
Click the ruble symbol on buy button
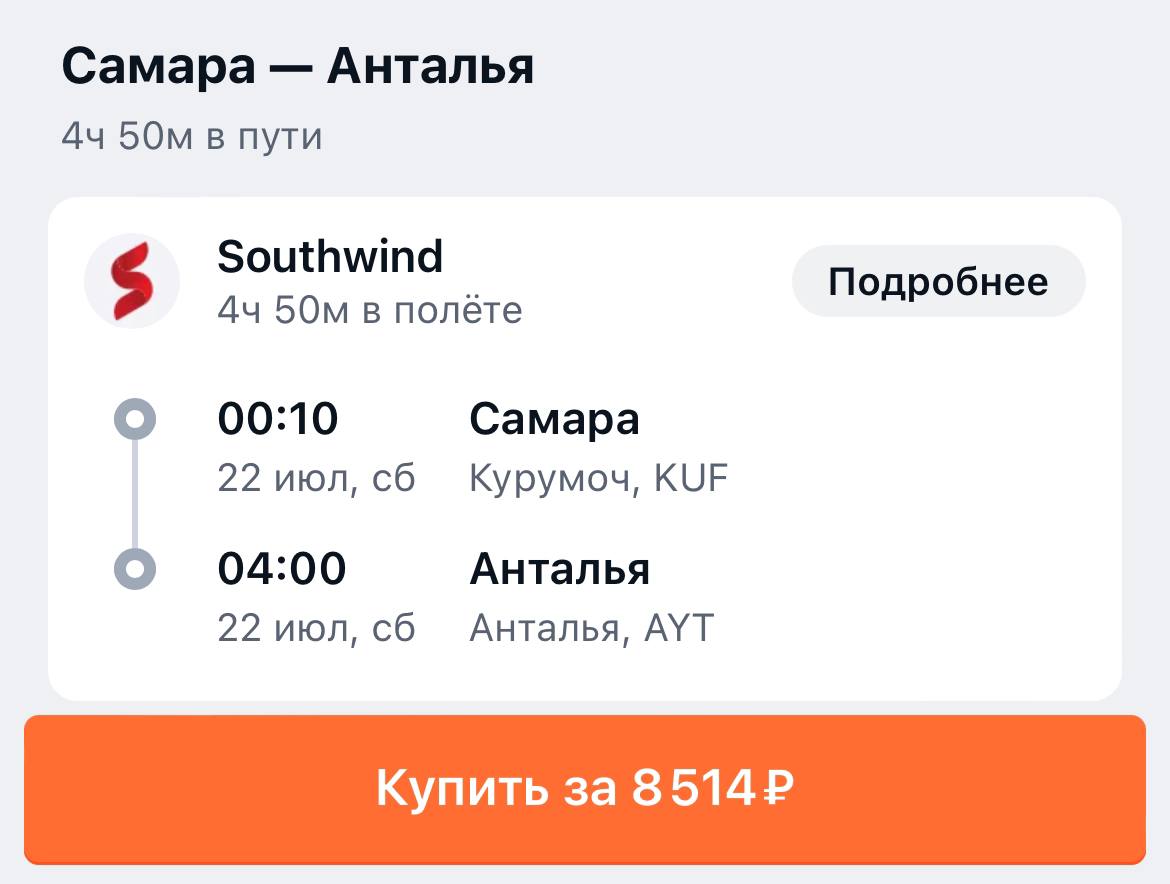tap(777, 789)
